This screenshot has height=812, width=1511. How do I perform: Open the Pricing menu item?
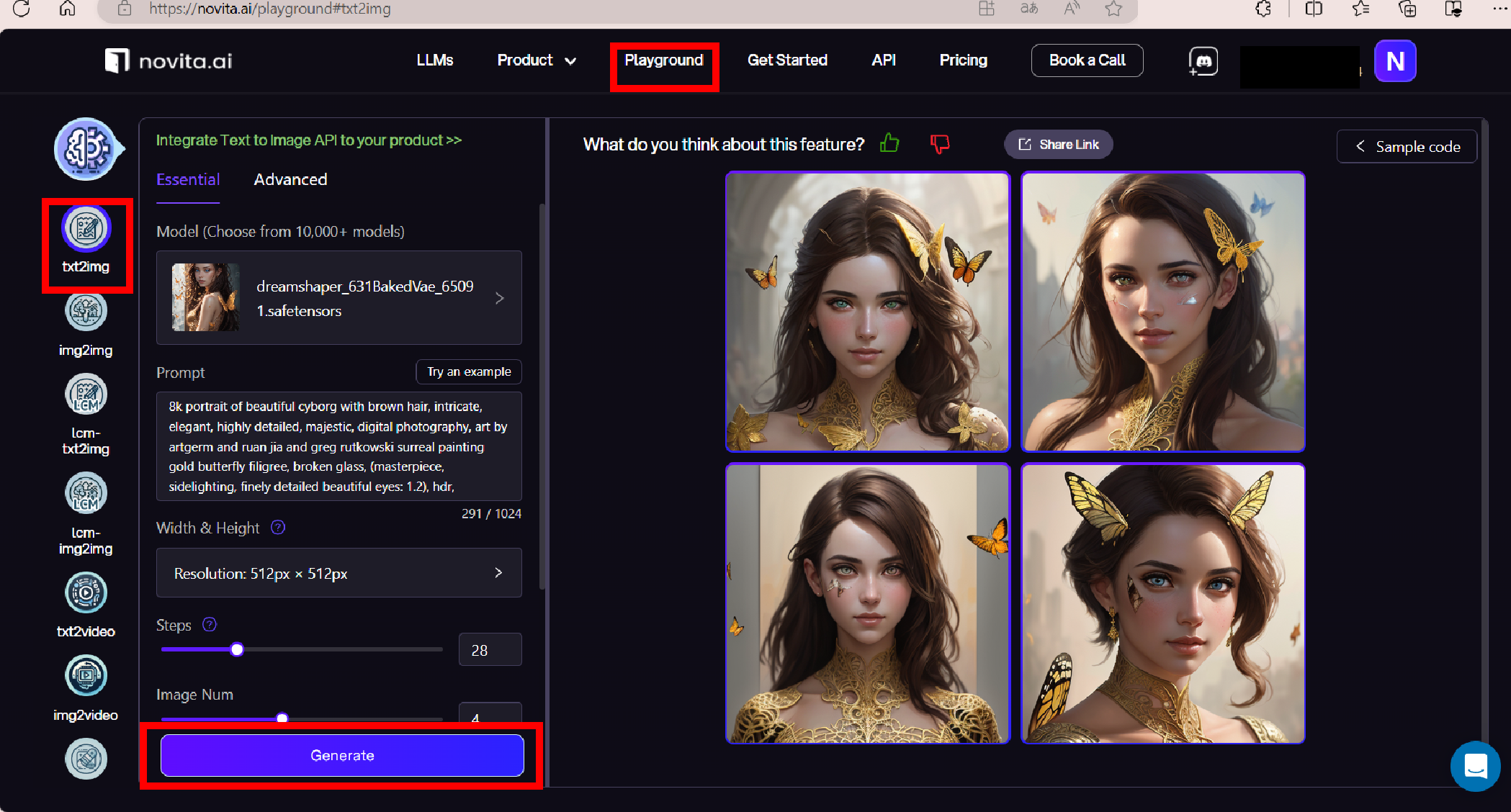963,60
